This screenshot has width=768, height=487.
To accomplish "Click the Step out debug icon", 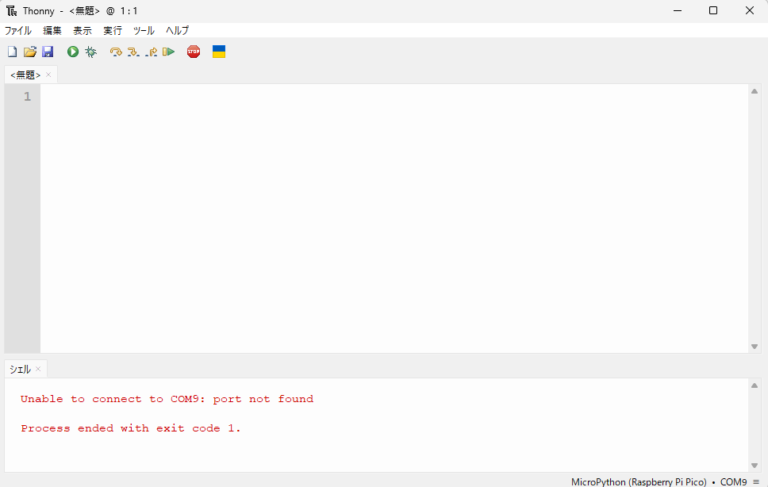I will [151, 52].
